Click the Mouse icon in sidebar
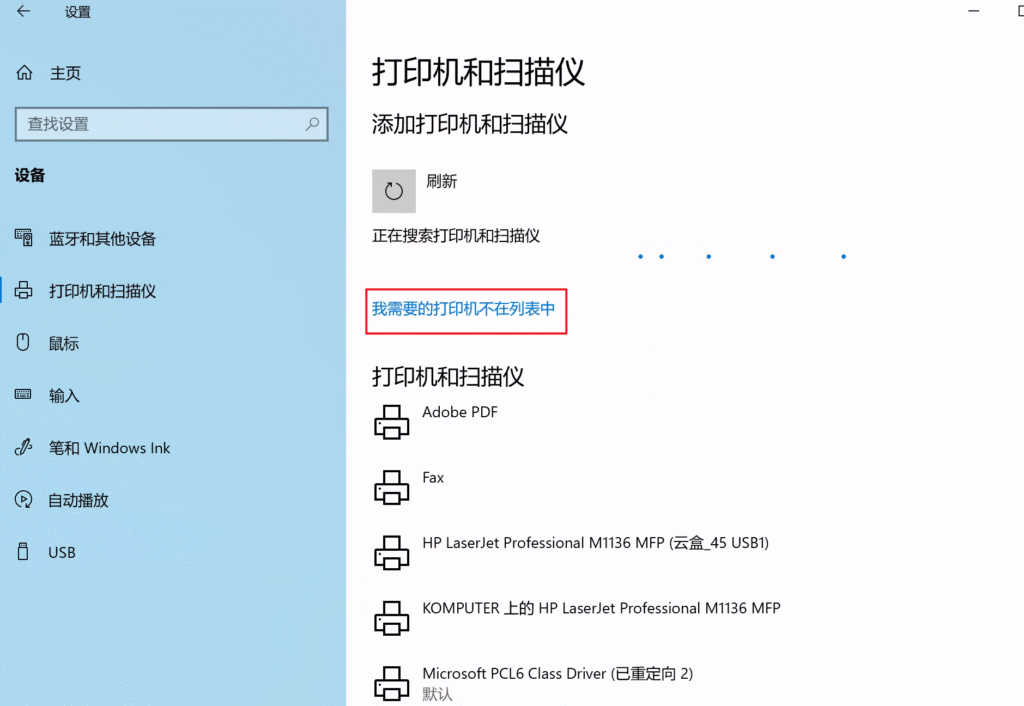Screen dimensions: 1024x706 [24, 343]
